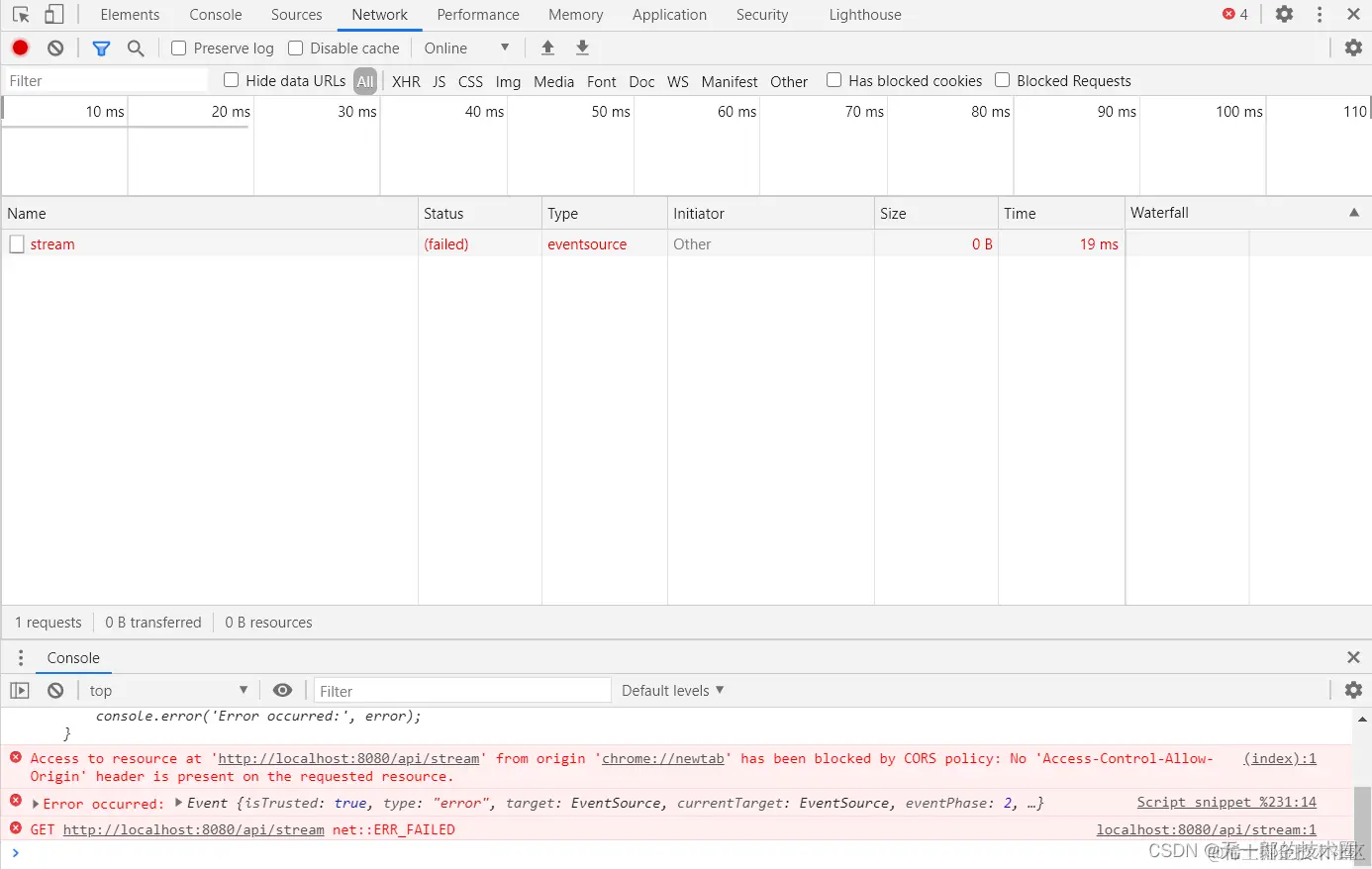Image resolution: width=1372 pixels, height=869 pixels.
Task: Close the console drawer
Action: point(1353,657)
